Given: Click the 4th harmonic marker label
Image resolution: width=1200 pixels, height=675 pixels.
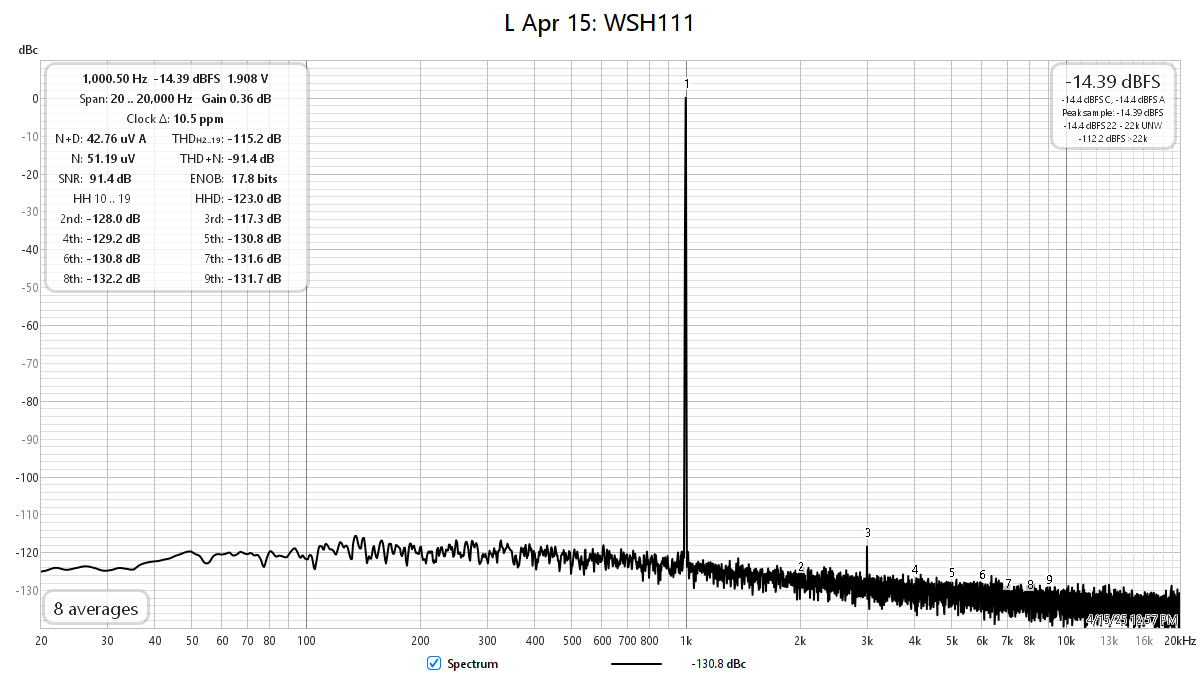Looking at the screenshot, I should pyautogui.click(x=915, y=570).
